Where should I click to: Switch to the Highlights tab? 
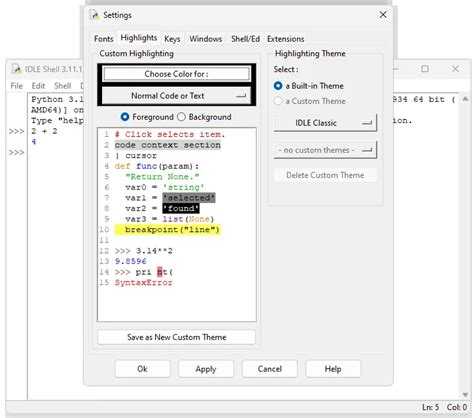[x=139, y=38]
